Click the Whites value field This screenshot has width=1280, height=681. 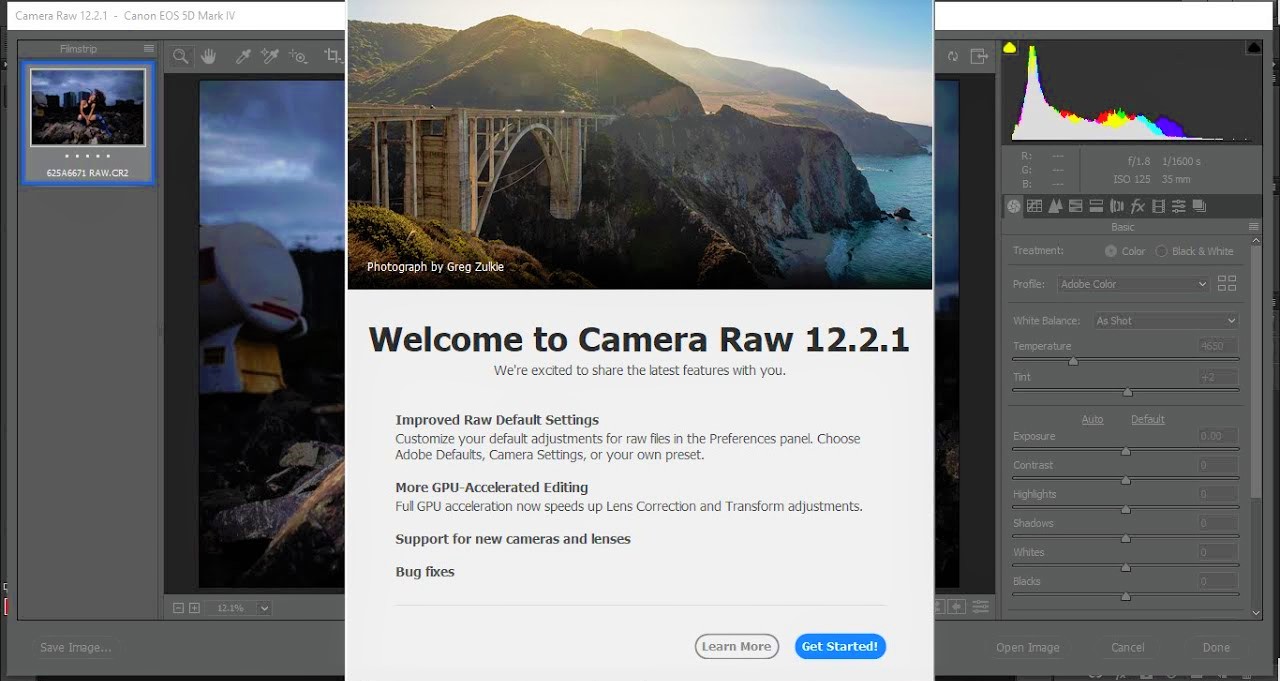(x=1218, y=552)
